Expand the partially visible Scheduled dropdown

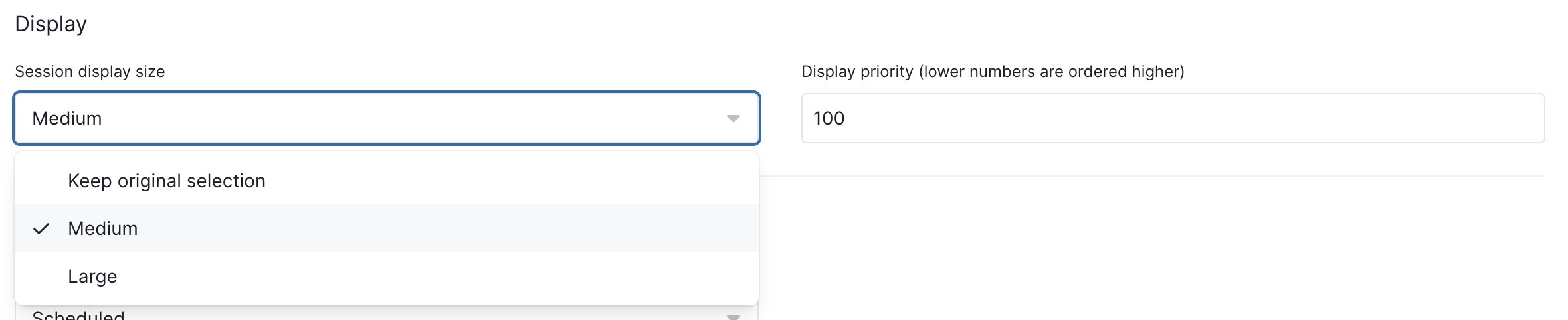[x=387, y=313]
